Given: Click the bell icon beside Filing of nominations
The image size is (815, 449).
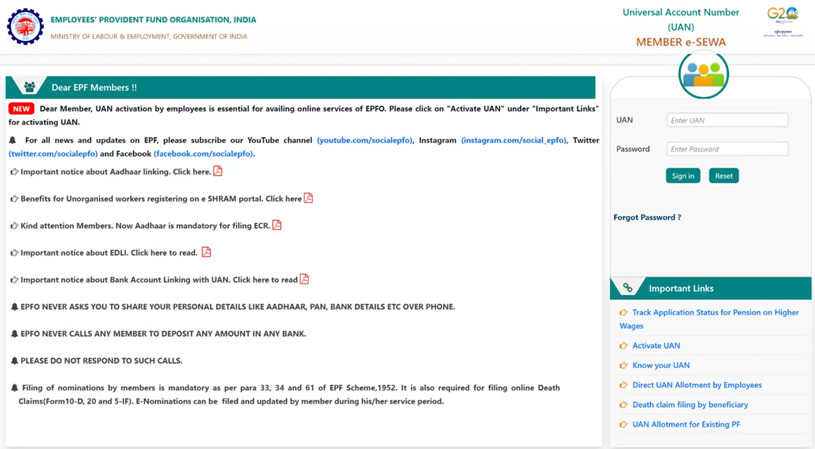Looking at the screenshot, I should [x=15, y=388].
